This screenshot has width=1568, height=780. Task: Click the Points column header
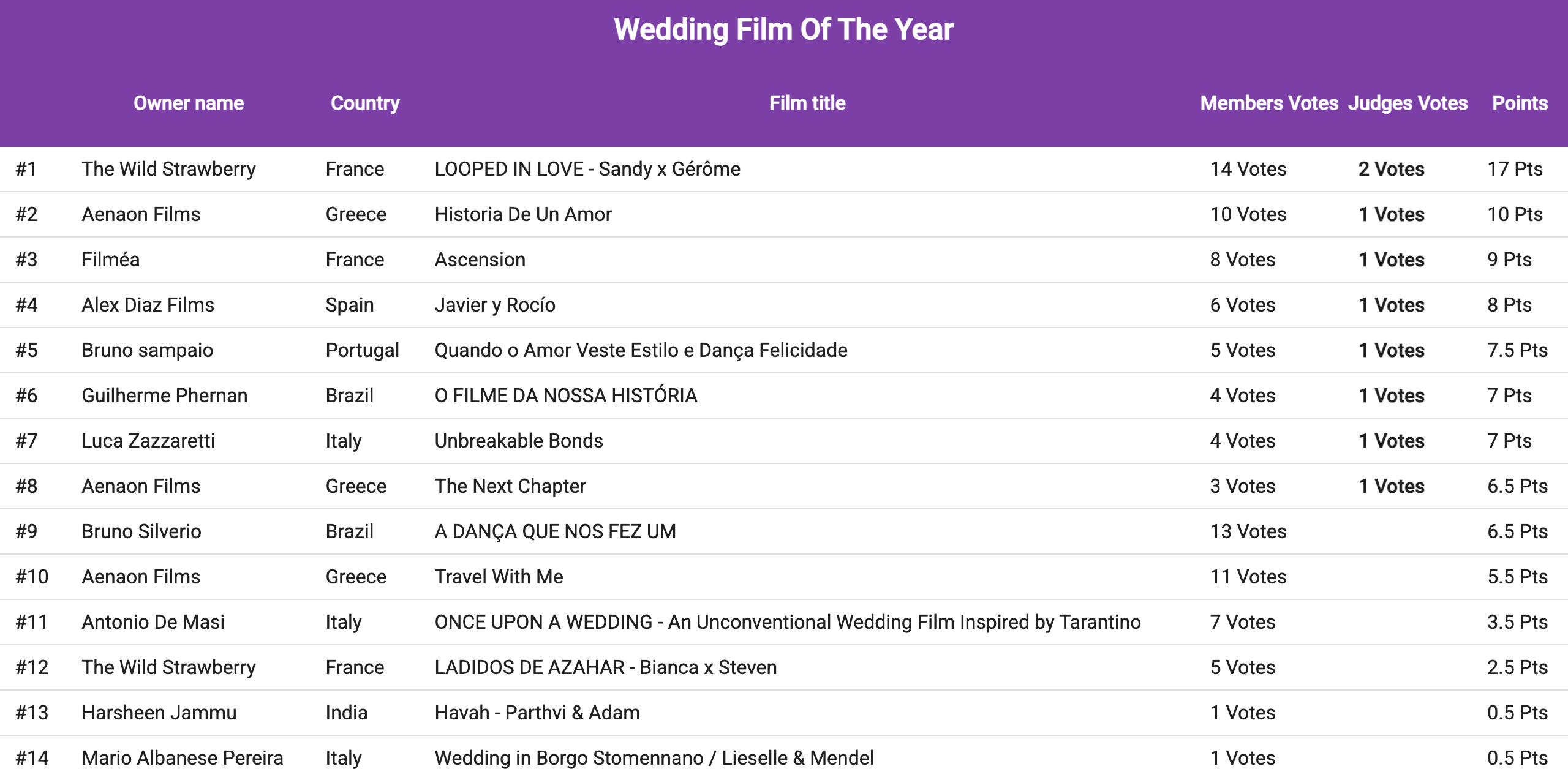click(1520, 103)
